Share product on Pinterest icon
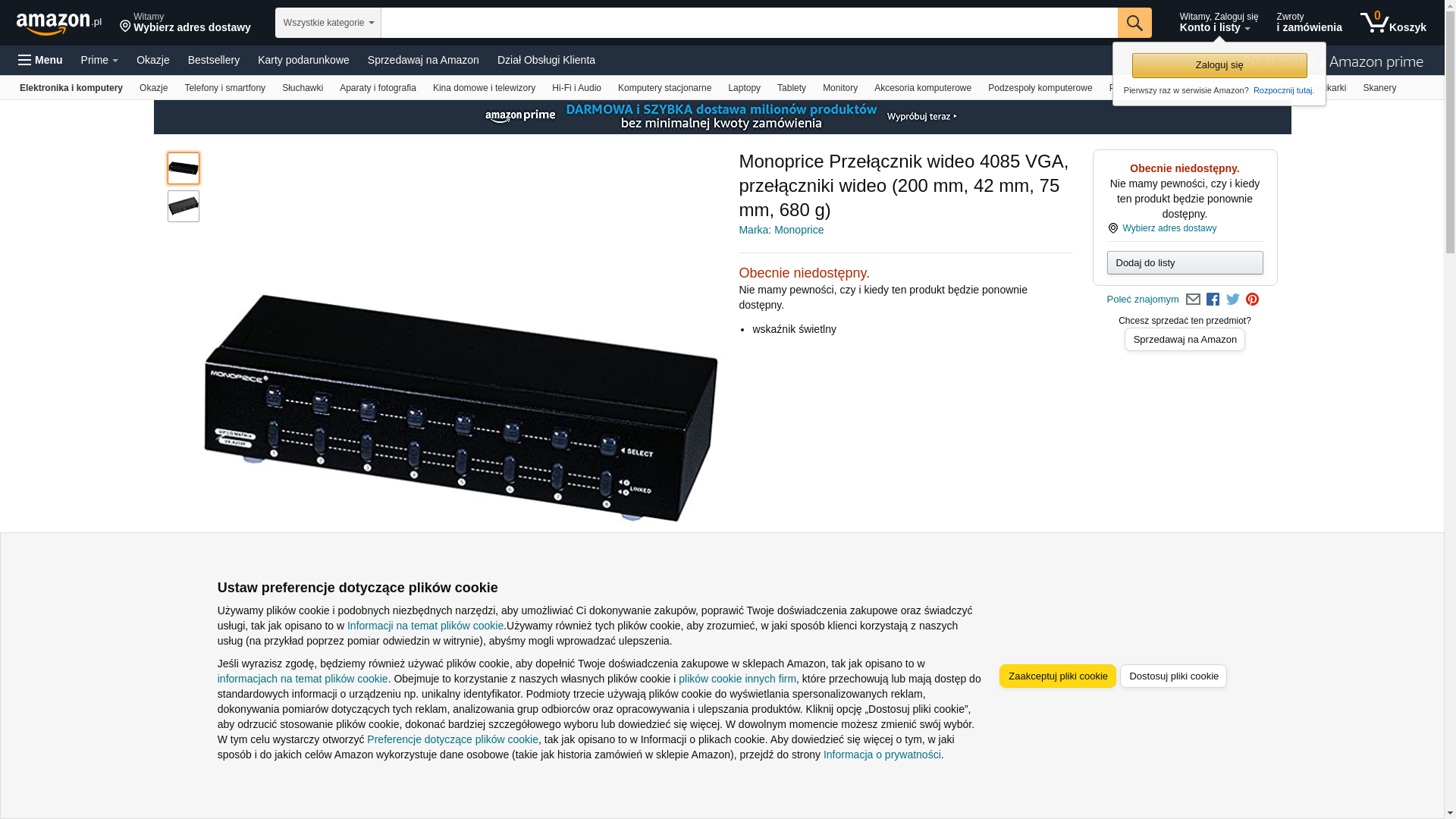This screenshot has width=1456, height=819. click(1253, 300)
